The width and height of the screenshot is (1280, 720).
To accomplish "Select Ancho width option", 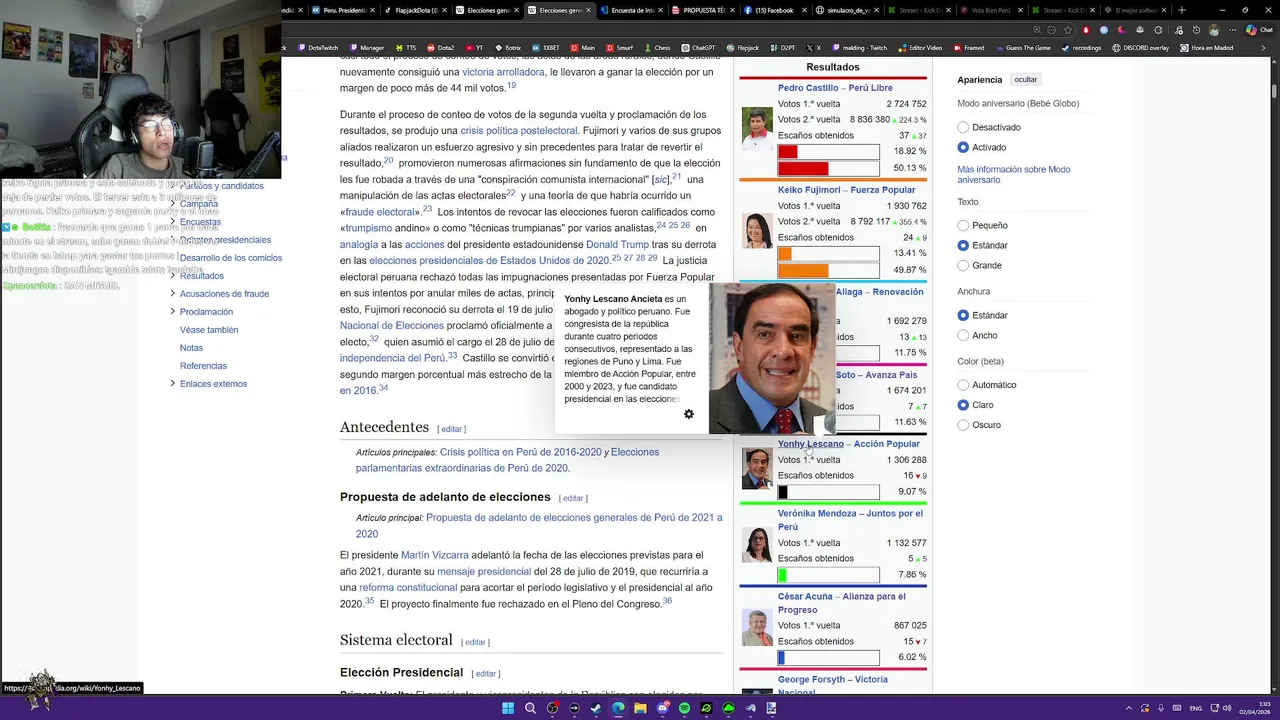I will pos(963,335).
